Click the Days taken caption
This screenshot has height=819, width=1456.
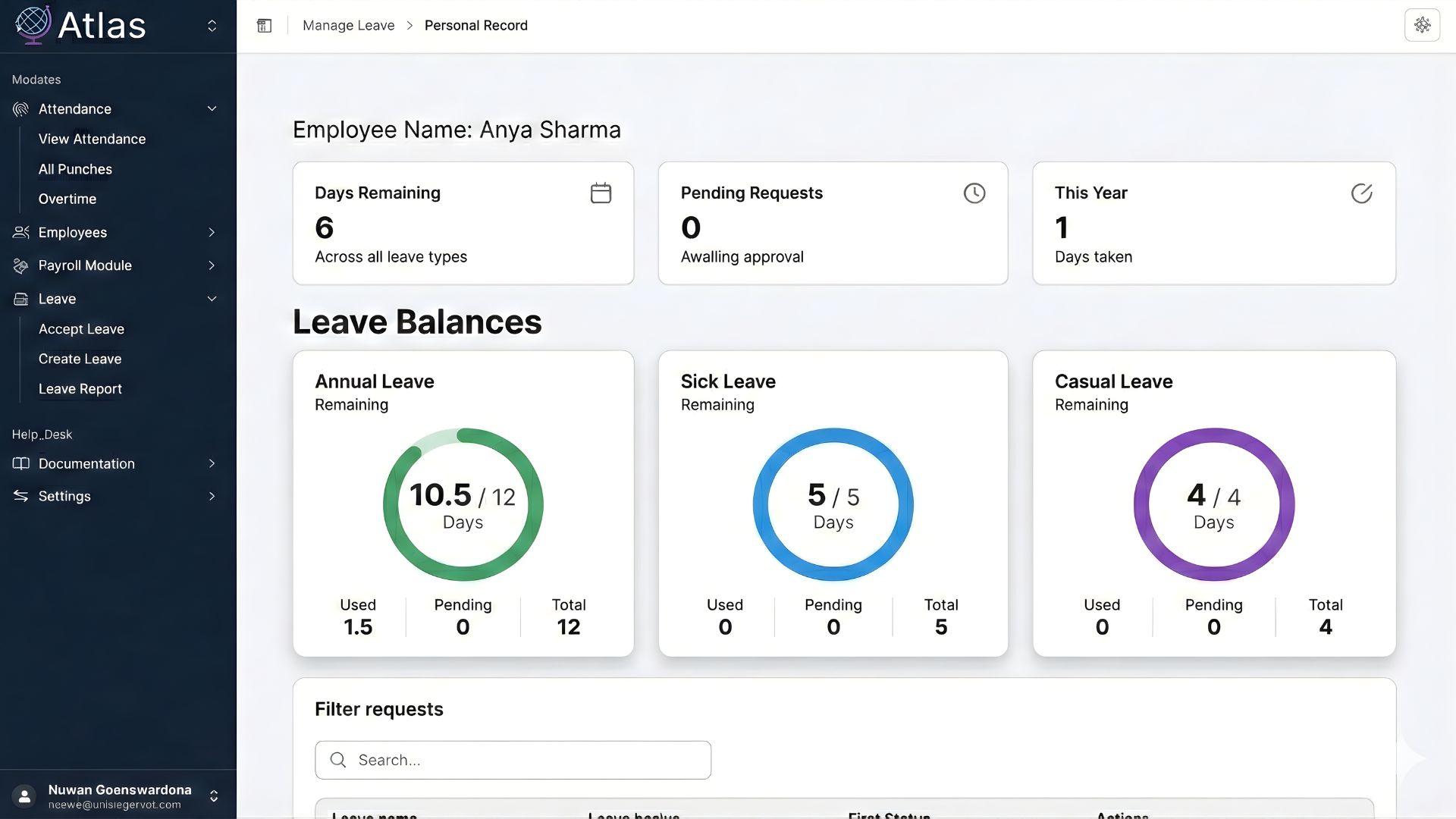[x=1093, y=257]
